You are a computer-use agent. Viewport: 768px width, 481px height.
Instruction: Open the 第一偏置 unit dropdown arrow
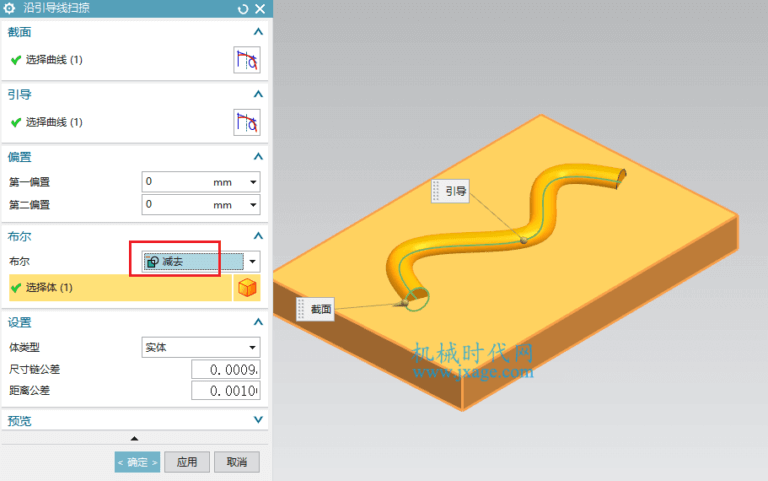click(253, 182)
